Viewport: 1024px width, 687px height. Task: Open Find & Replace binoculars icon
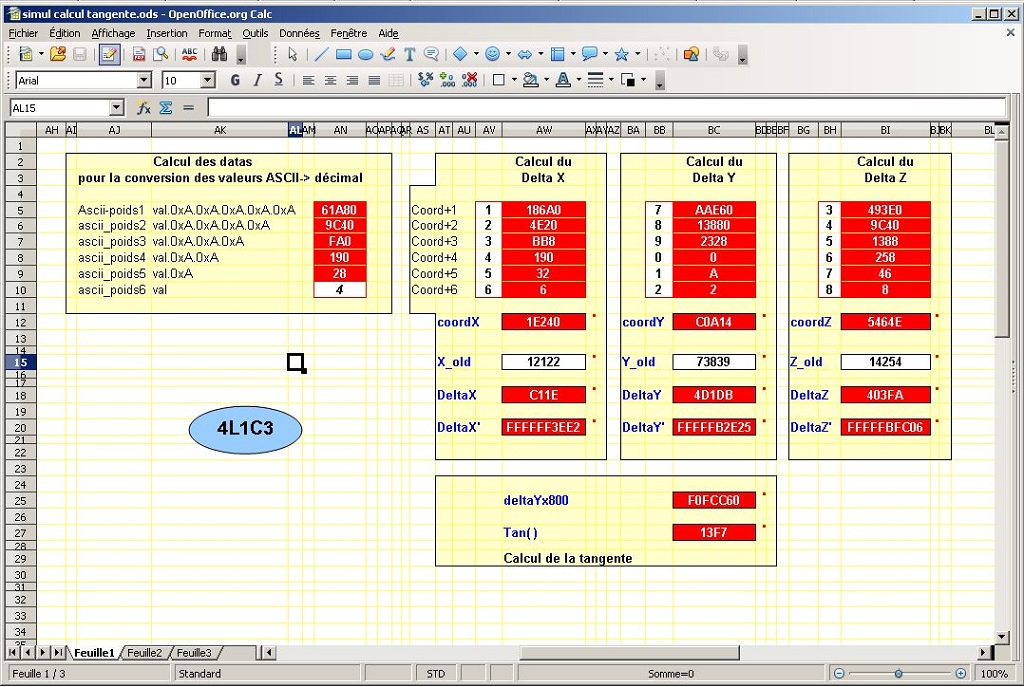tap(219, 54)
